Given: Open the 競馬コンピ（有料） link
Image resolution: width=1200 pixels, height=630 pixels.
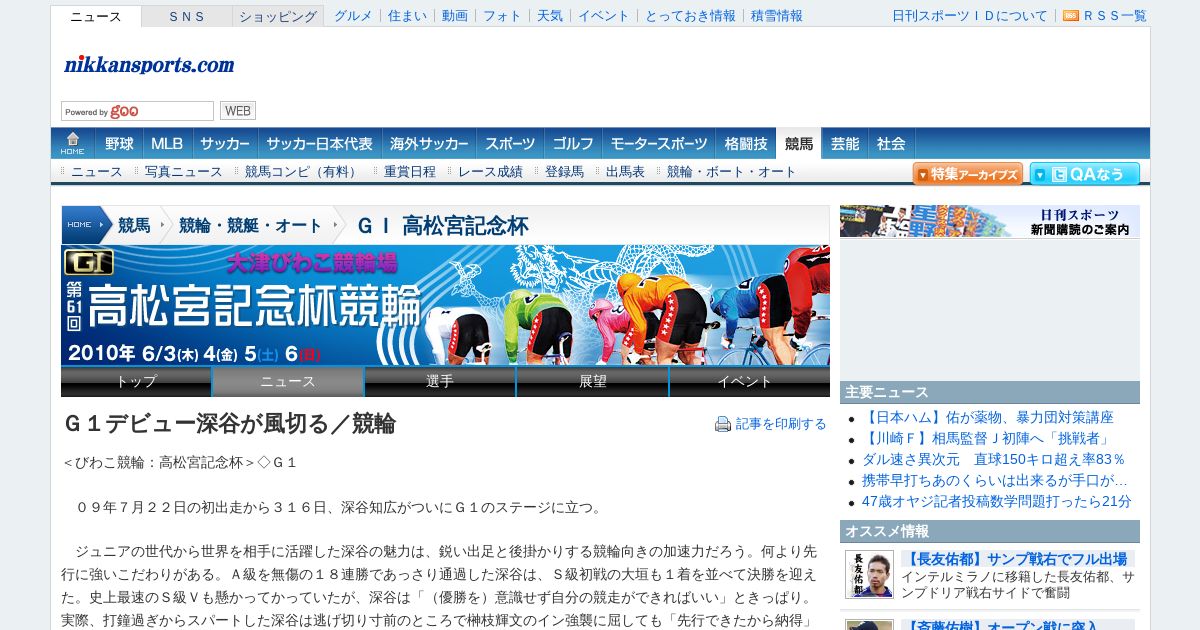Looking at the screenshot, I should tap(303, 172).
